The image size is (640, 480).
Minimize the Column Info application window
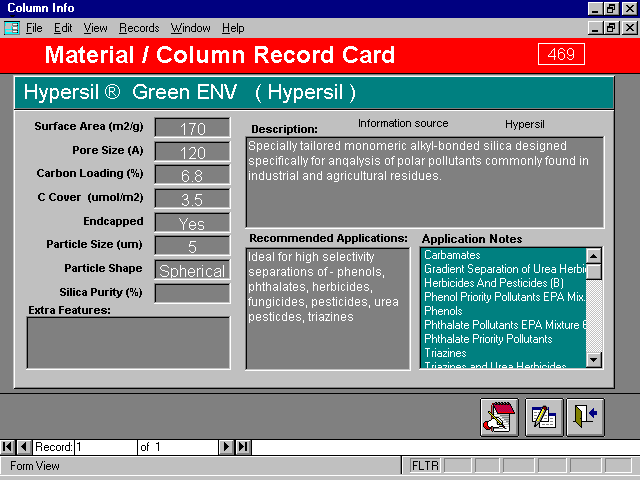(x=595, y=9)
